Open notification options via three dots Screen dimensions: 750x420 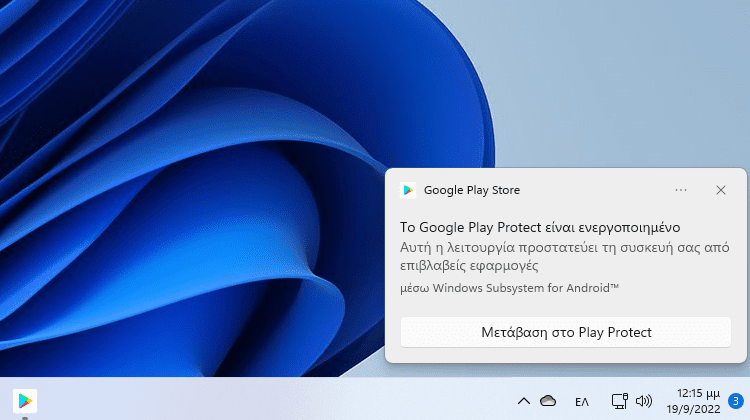(681, 190)
